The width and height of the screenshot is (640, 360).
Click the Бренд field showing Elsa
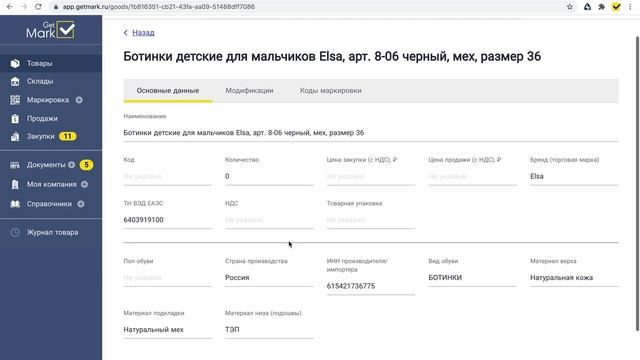coord(574,176)
